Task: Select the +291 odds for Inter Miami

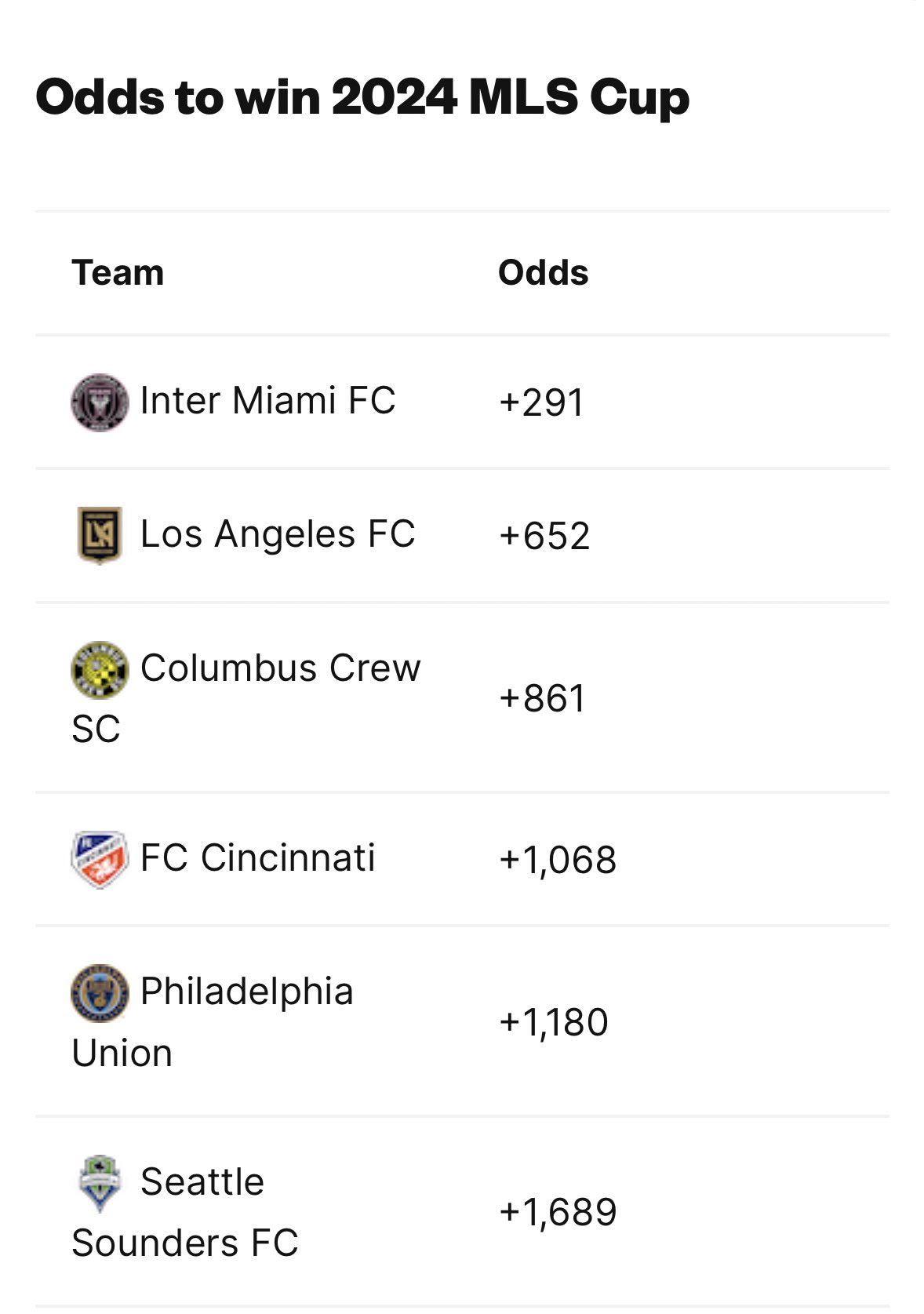Action: point(541,403)
